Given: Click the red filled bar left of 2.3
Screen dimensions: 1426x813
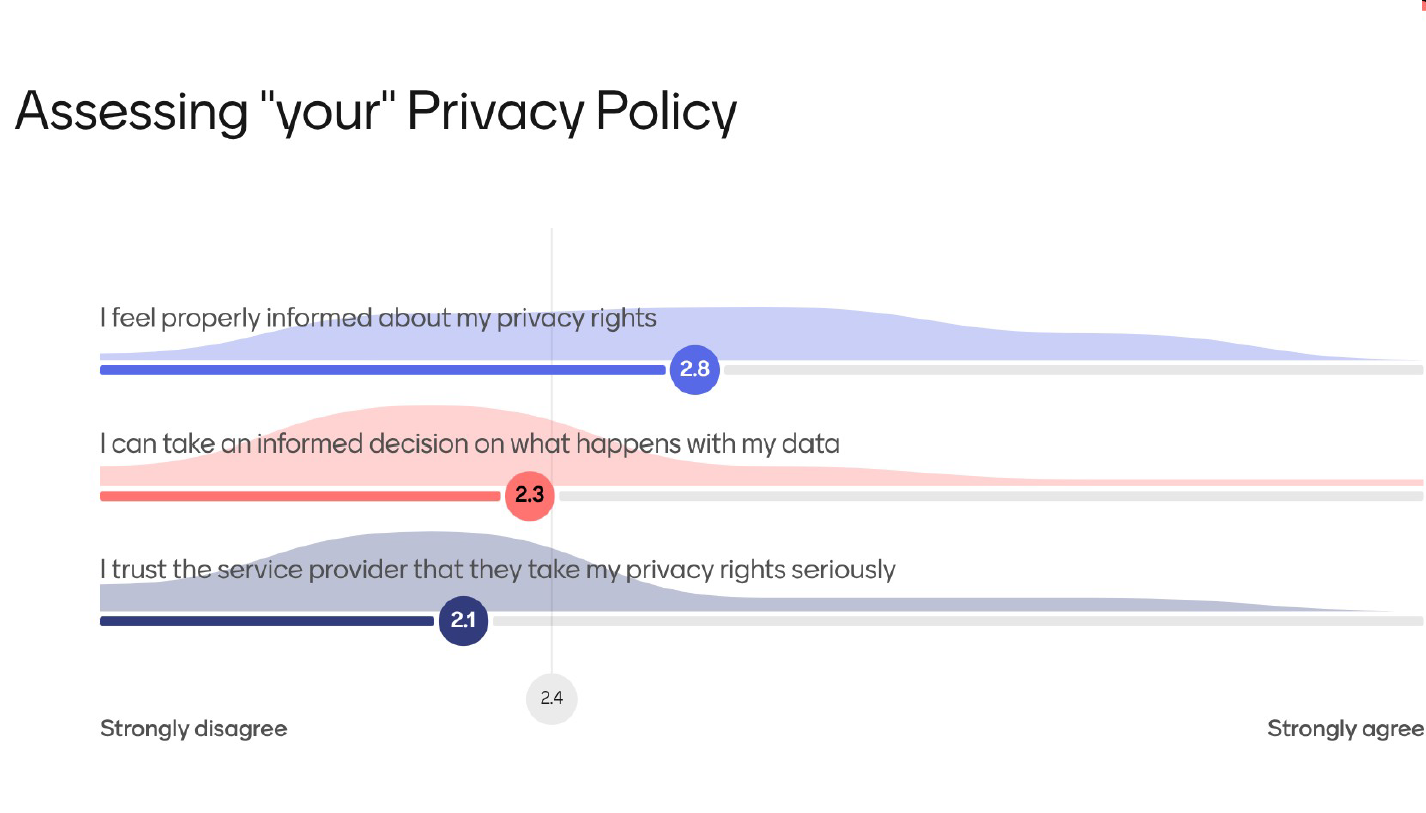Looking at the screenshot, I should [x=300, y=496].
